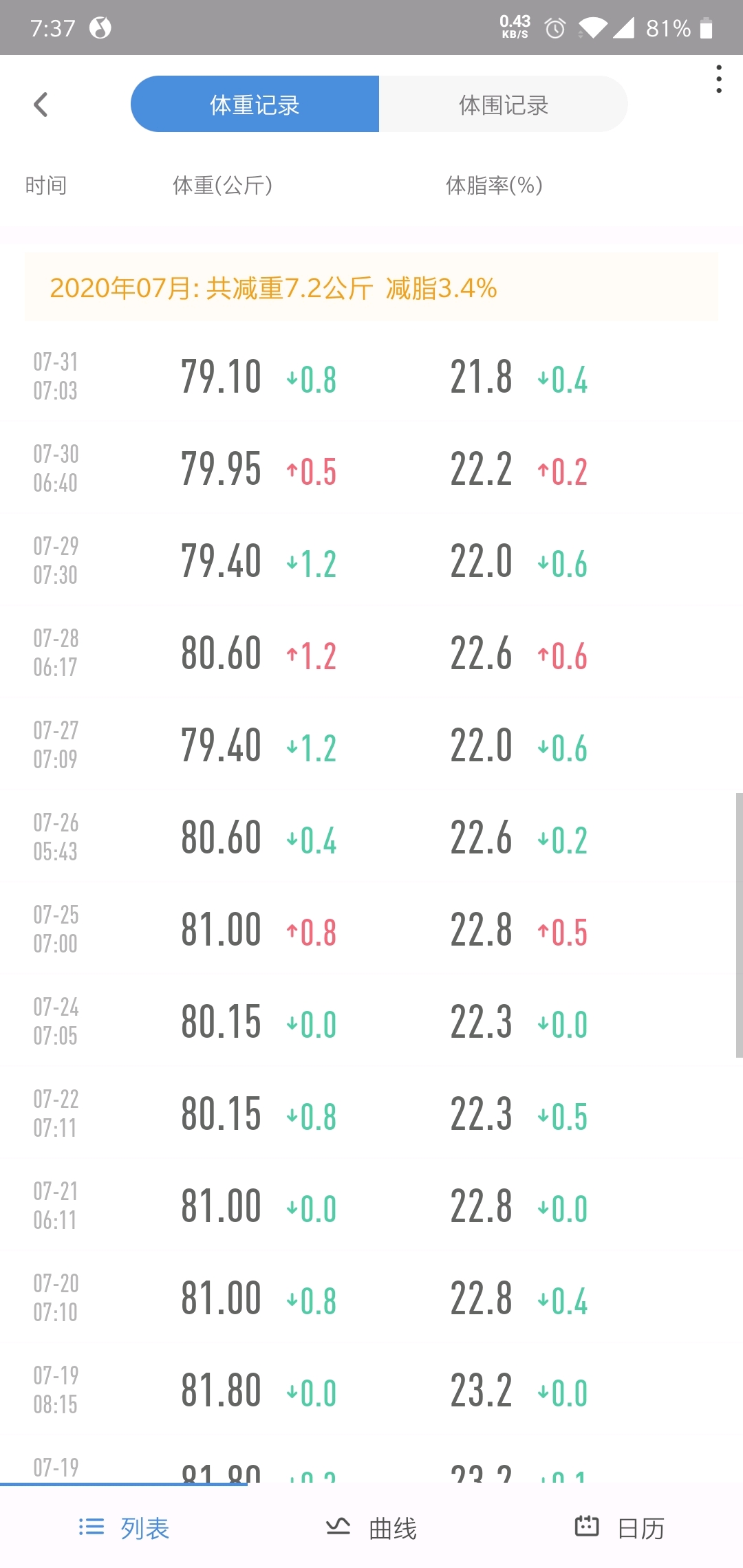Select the 列表 view
Viewport: 743px width, 1568px height.
tap(144, 1529)
